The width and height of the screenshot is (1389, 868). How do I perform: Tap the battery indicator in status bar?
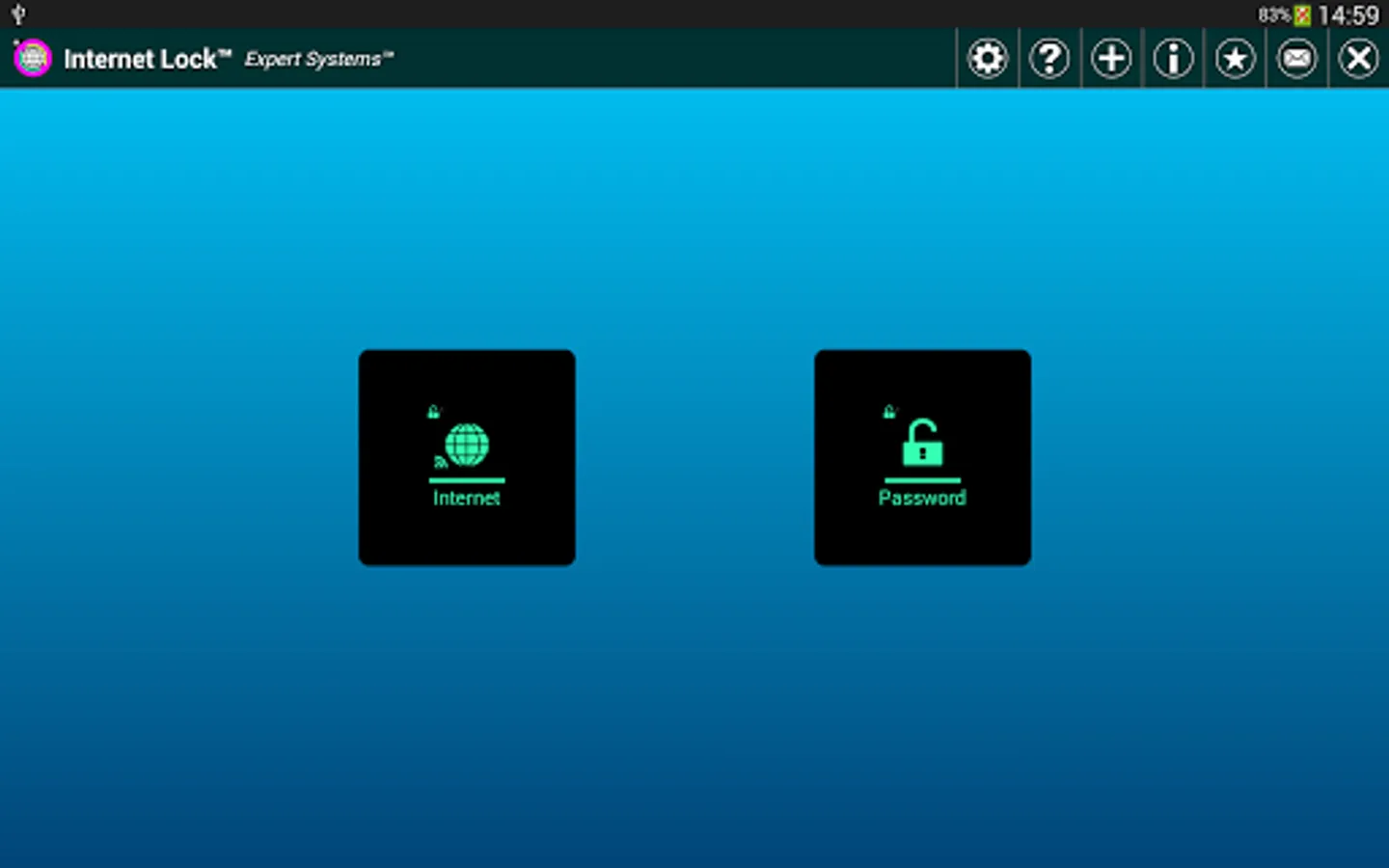click(x=1302, y=15)
